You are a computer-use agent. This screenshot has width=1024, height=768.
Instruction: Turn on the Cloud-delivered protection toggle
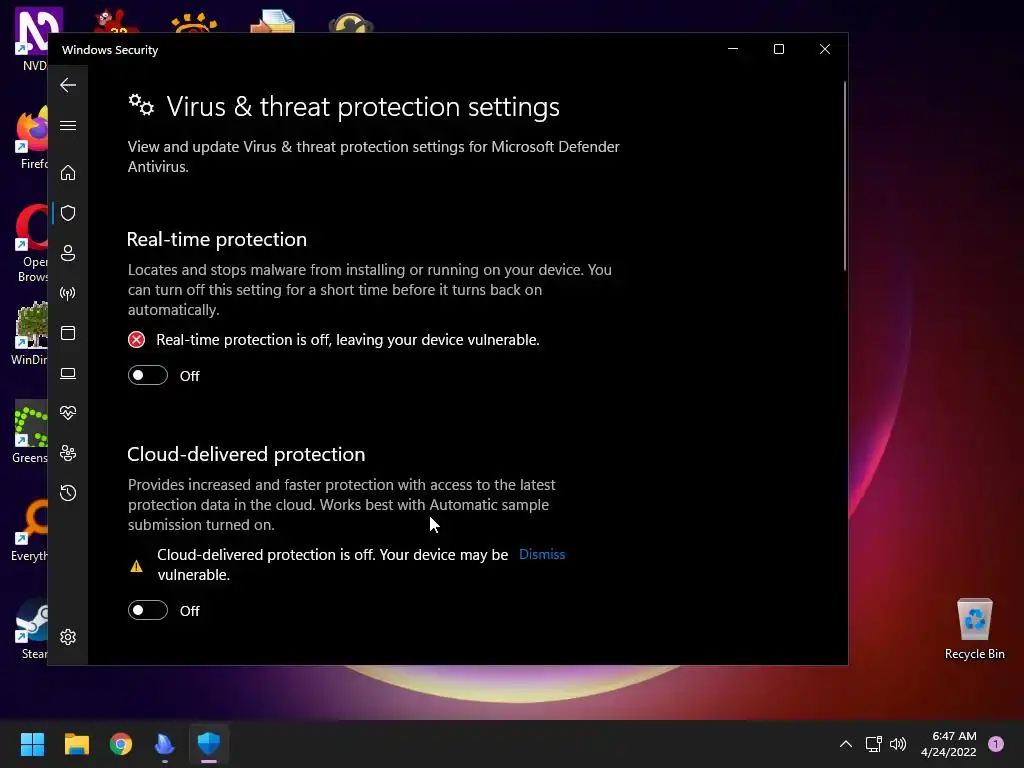coord(148,611)
